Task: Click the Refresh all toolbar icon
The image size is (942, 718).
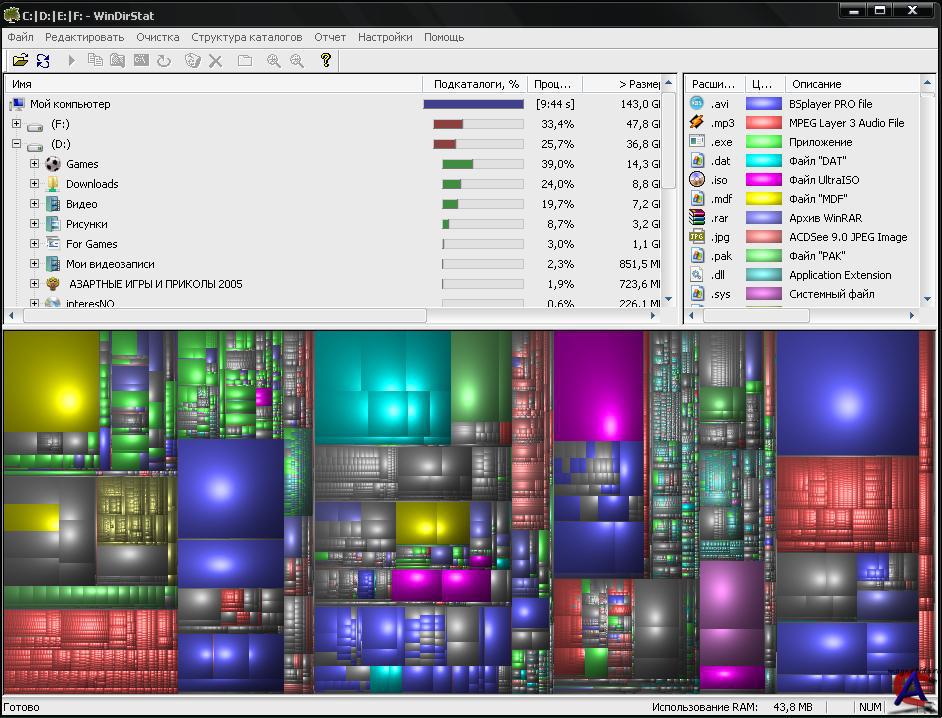Action: pos(43,61)
